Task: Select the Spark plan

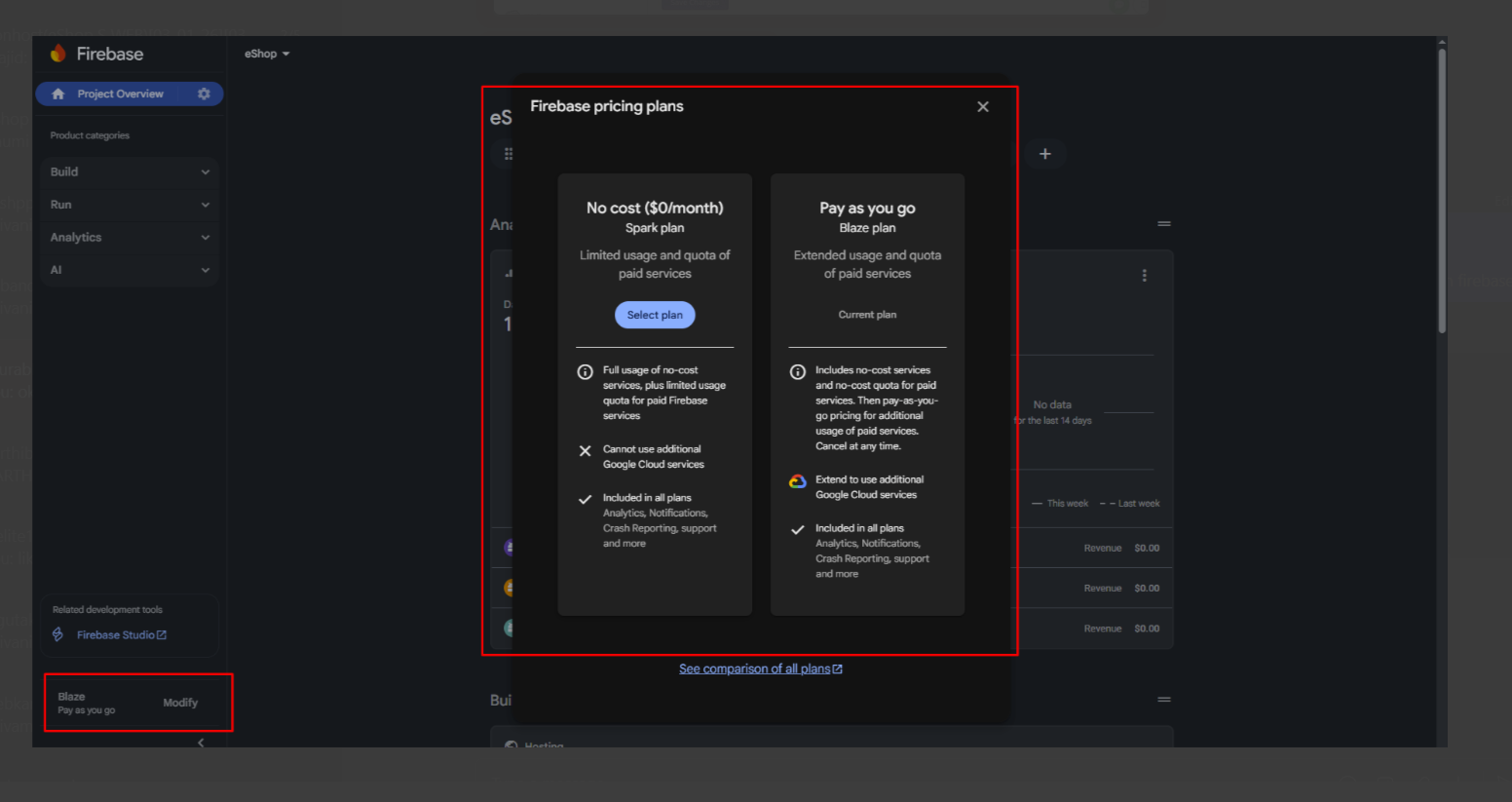Action: click(x=655, y=315)
